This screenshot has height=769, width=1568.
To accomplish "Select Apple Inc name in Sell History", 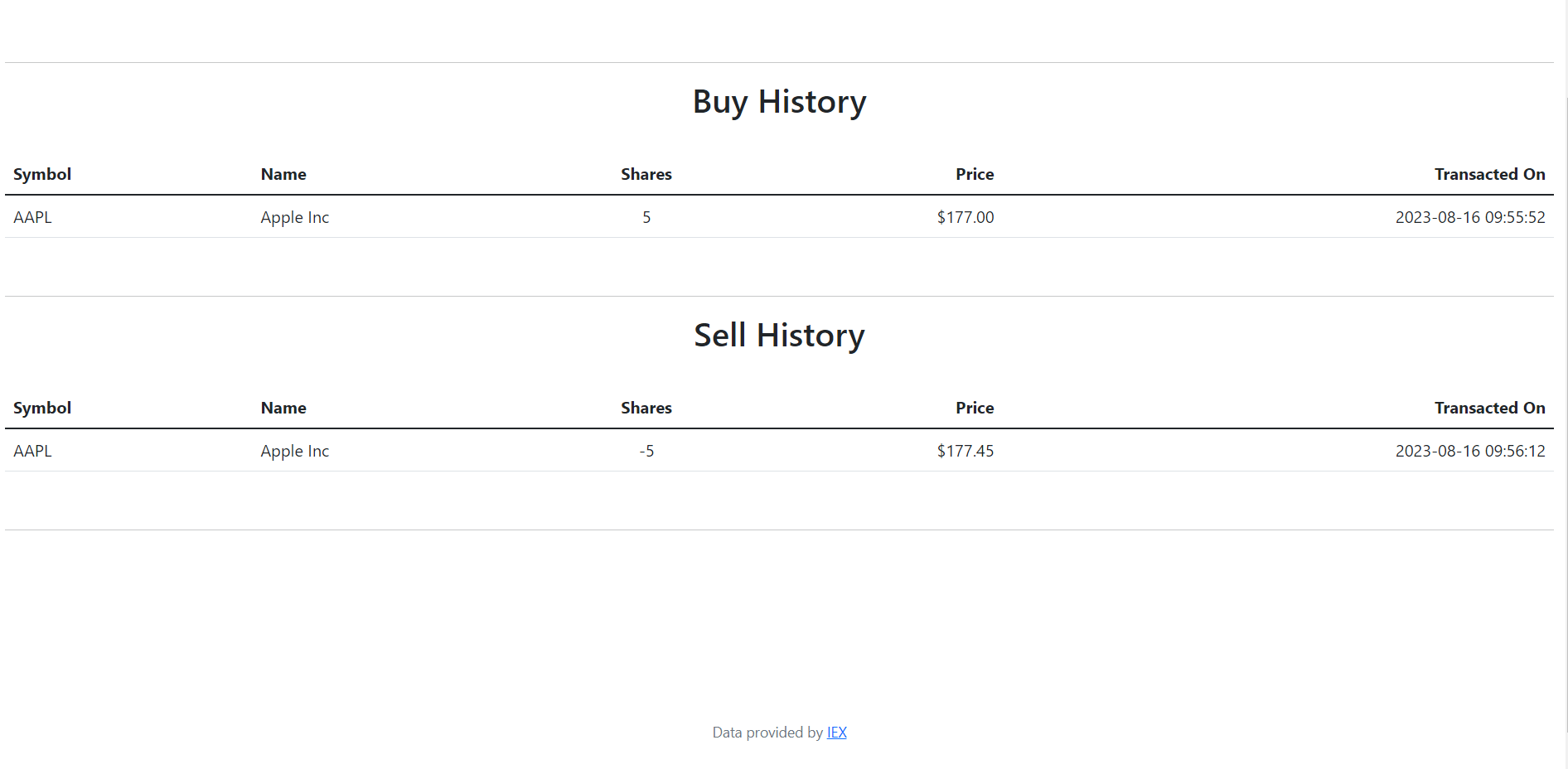I will coord(294,451).
